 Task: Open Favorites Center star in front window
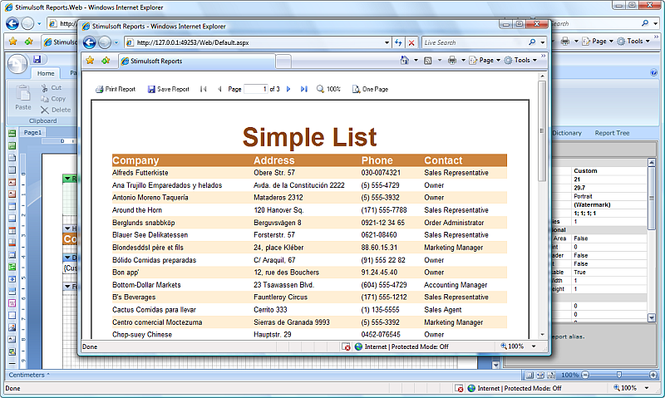(x=90, y=61)
